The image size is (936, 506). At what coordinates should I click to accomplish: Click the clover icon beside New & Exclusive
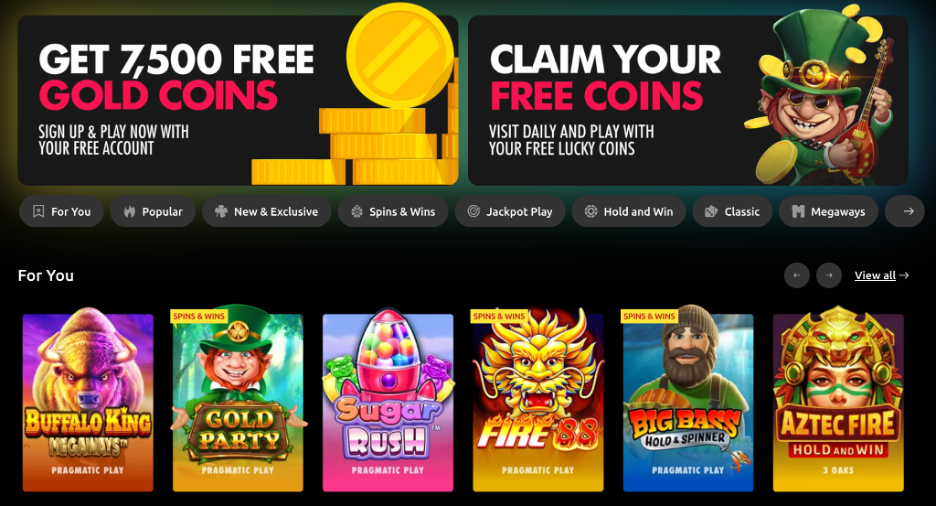pos(221,211)
